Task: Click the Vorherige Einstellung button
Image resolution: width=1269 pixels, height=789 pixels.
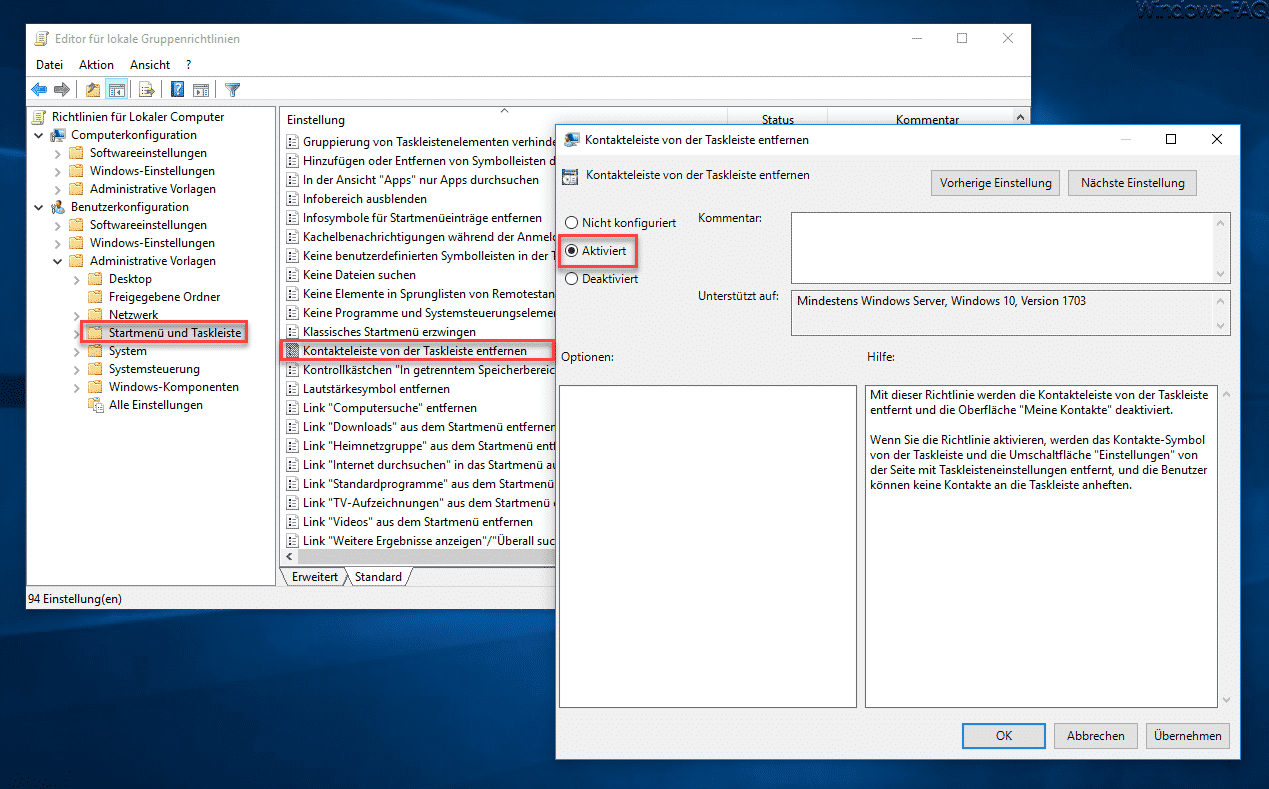Action: [x=996, y=183]
